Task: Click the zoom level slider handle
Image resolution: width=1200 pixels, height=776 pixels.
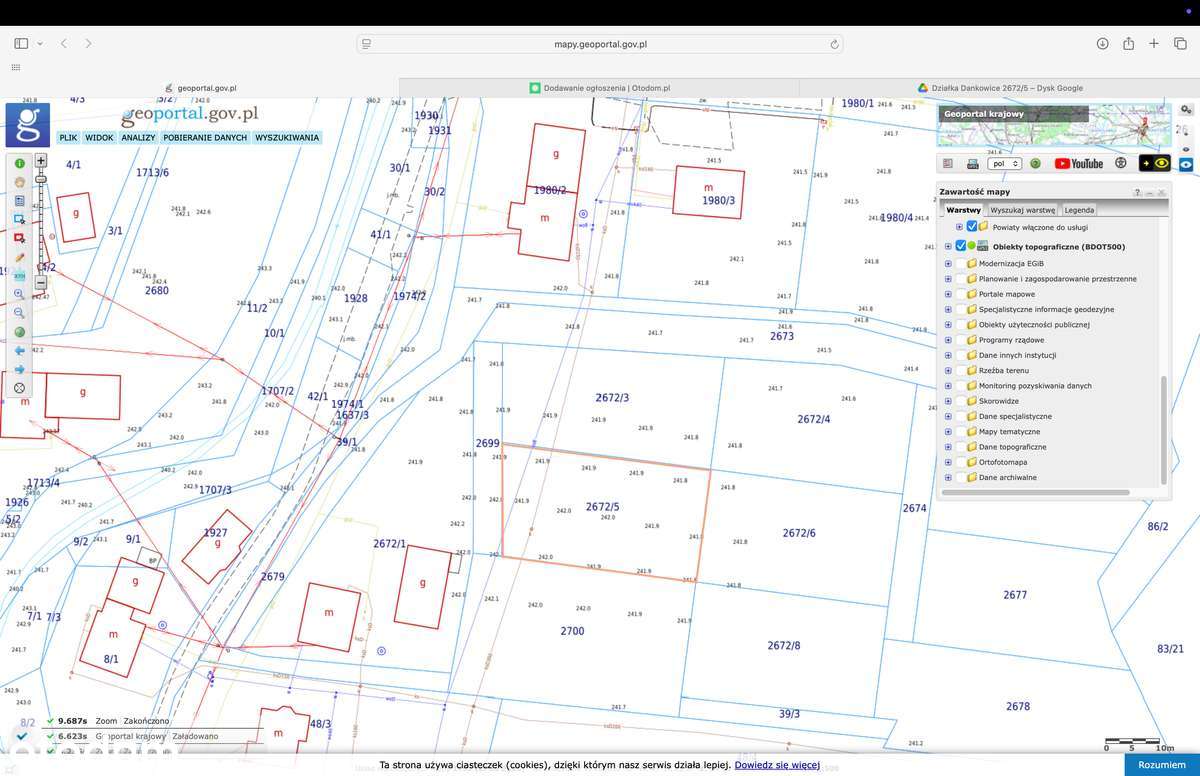Action: [x=41, y=178]
